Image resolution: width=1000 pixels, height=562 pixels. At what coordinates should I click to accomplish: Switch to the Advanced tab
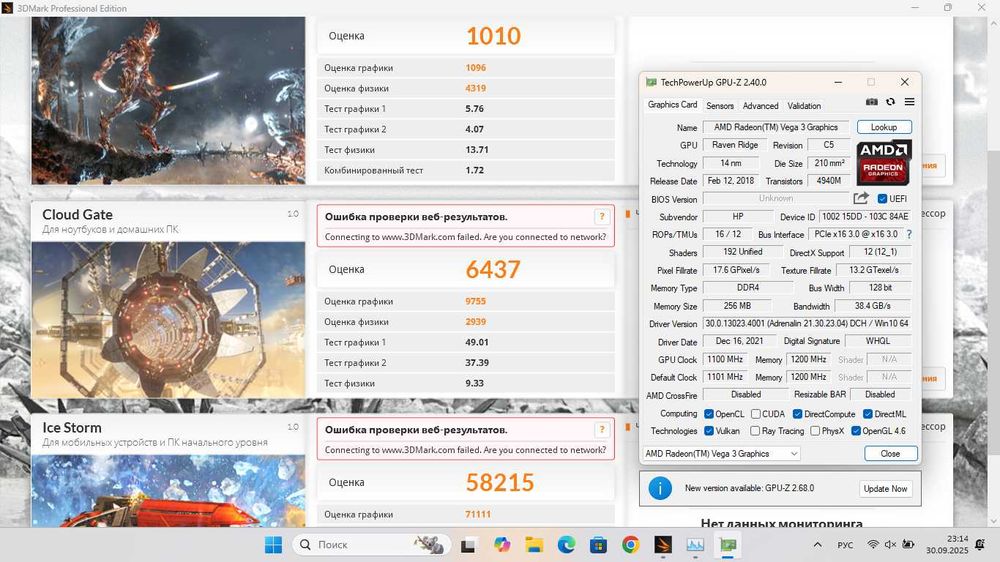[x=760, y=106]
